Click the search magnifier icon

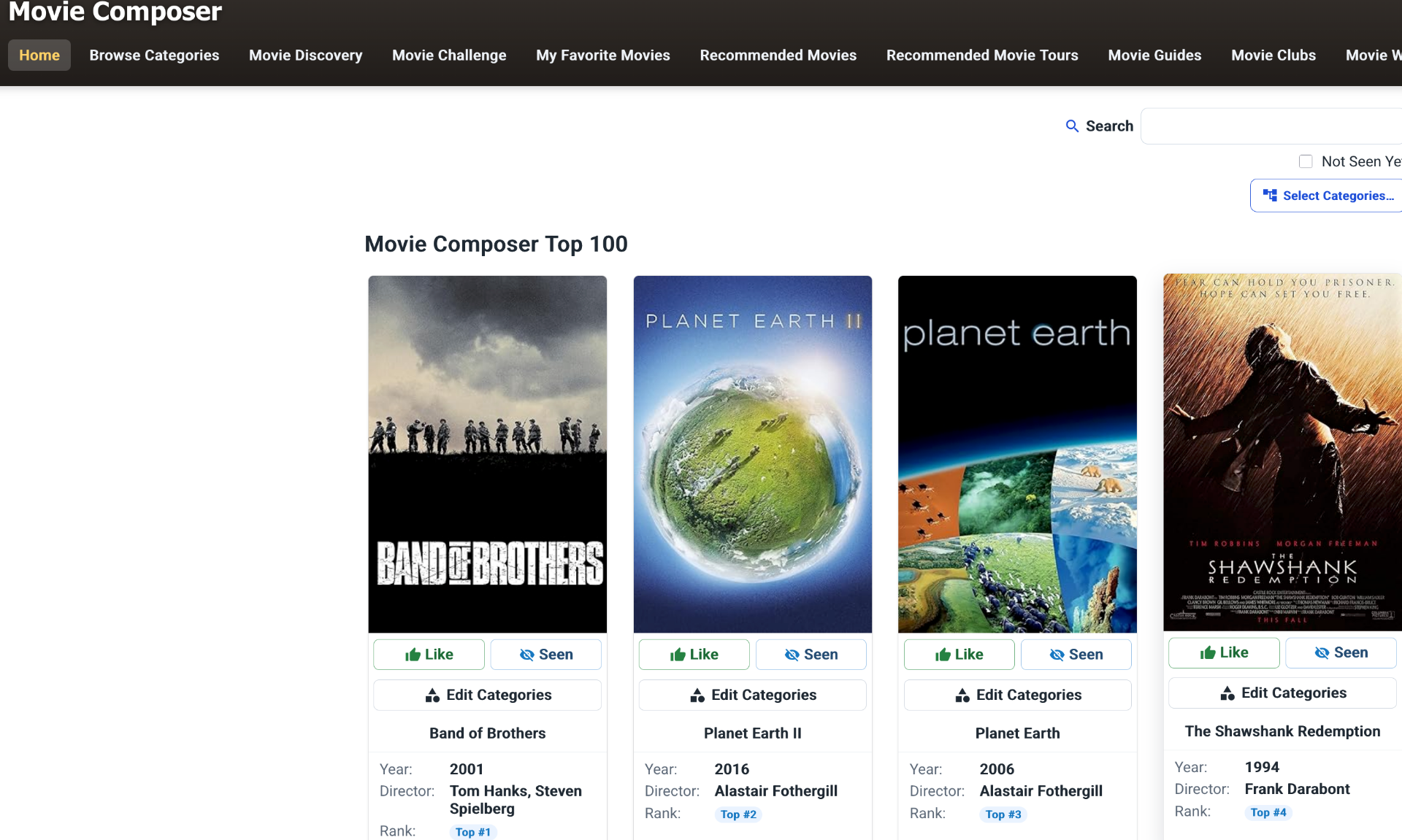coord(1072,126)
